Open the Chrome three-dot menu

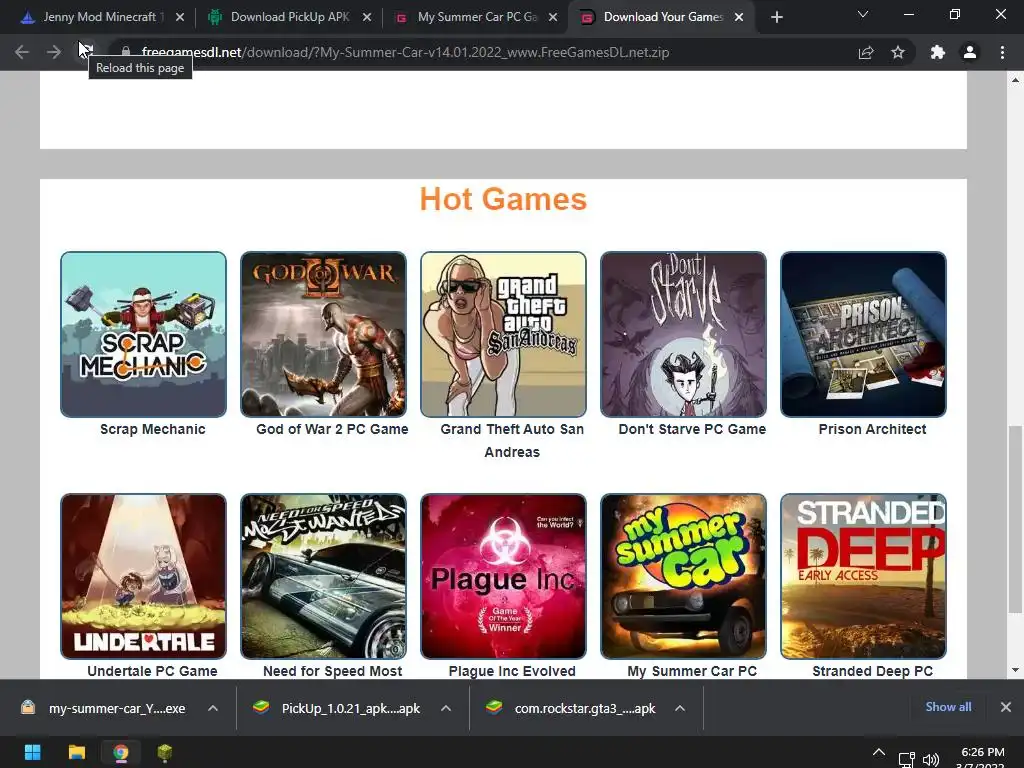click(1002, 52)
